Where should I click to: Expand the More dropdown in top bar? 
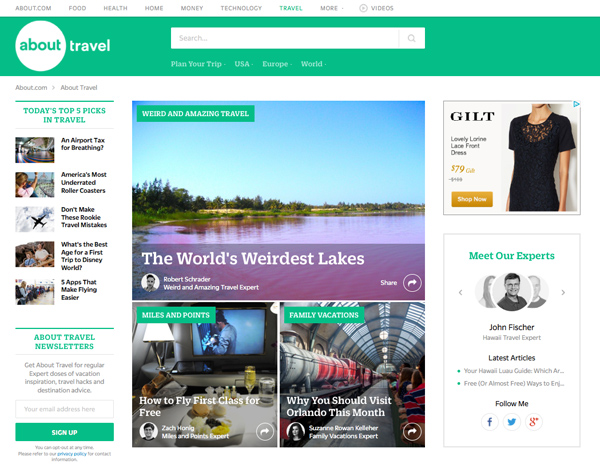click(331, 8)
